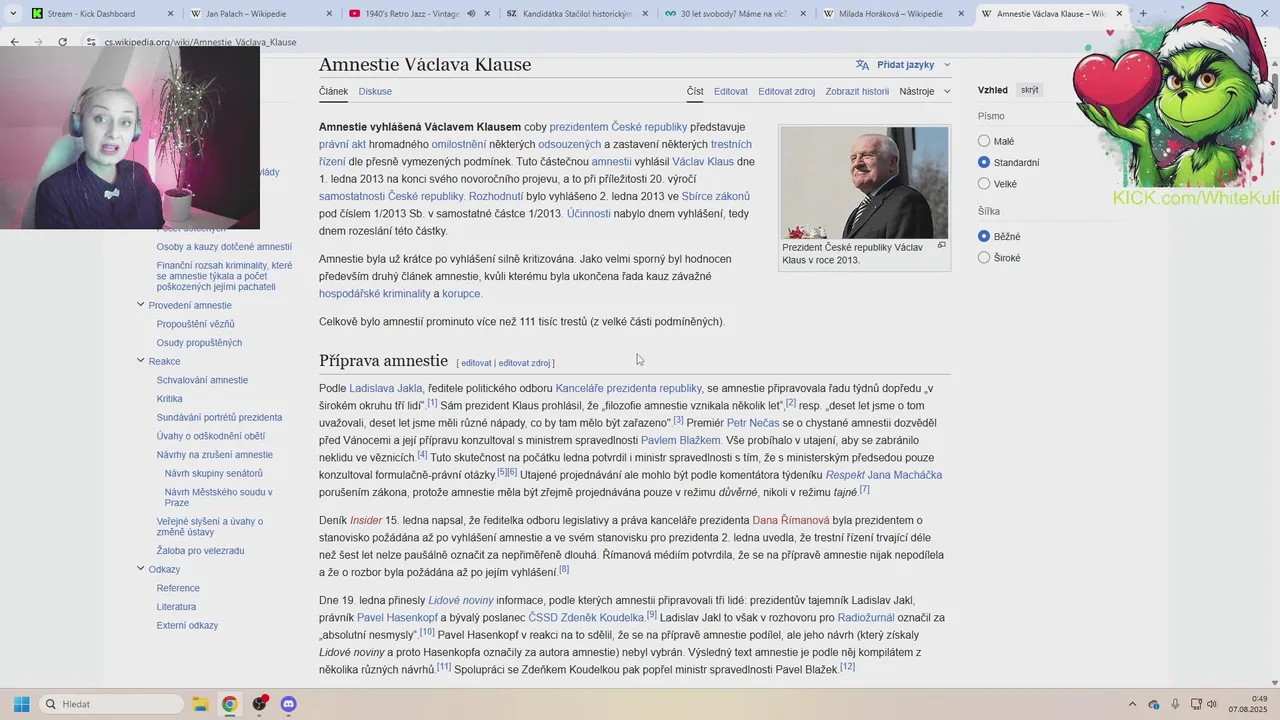Click editovat link beside Příprava amnestie
Screen dimensions: 1280x720
pyautogui.click(x=476, y=363)
